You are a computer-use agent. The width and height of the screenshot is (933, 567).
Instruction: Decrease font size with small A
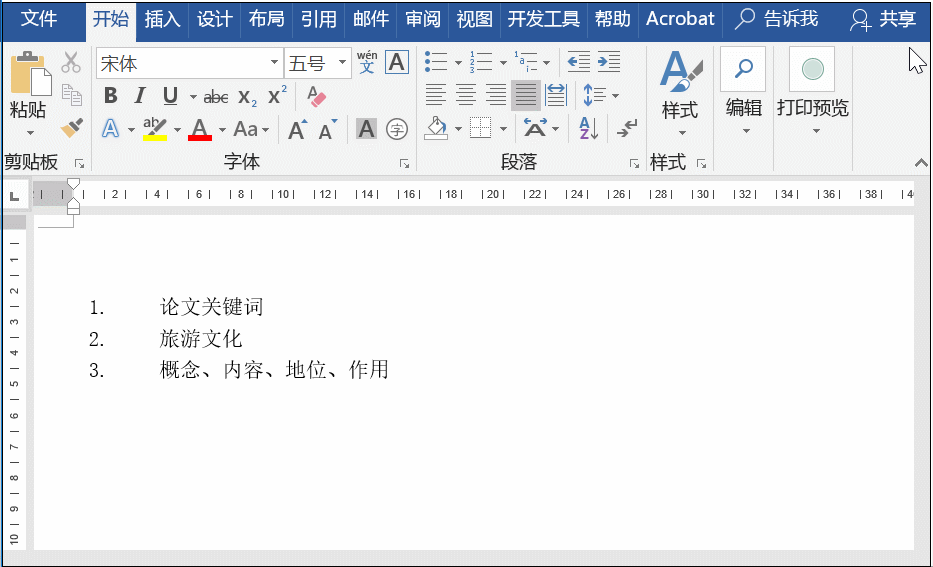pyautogui.click(x=327, y=129)
